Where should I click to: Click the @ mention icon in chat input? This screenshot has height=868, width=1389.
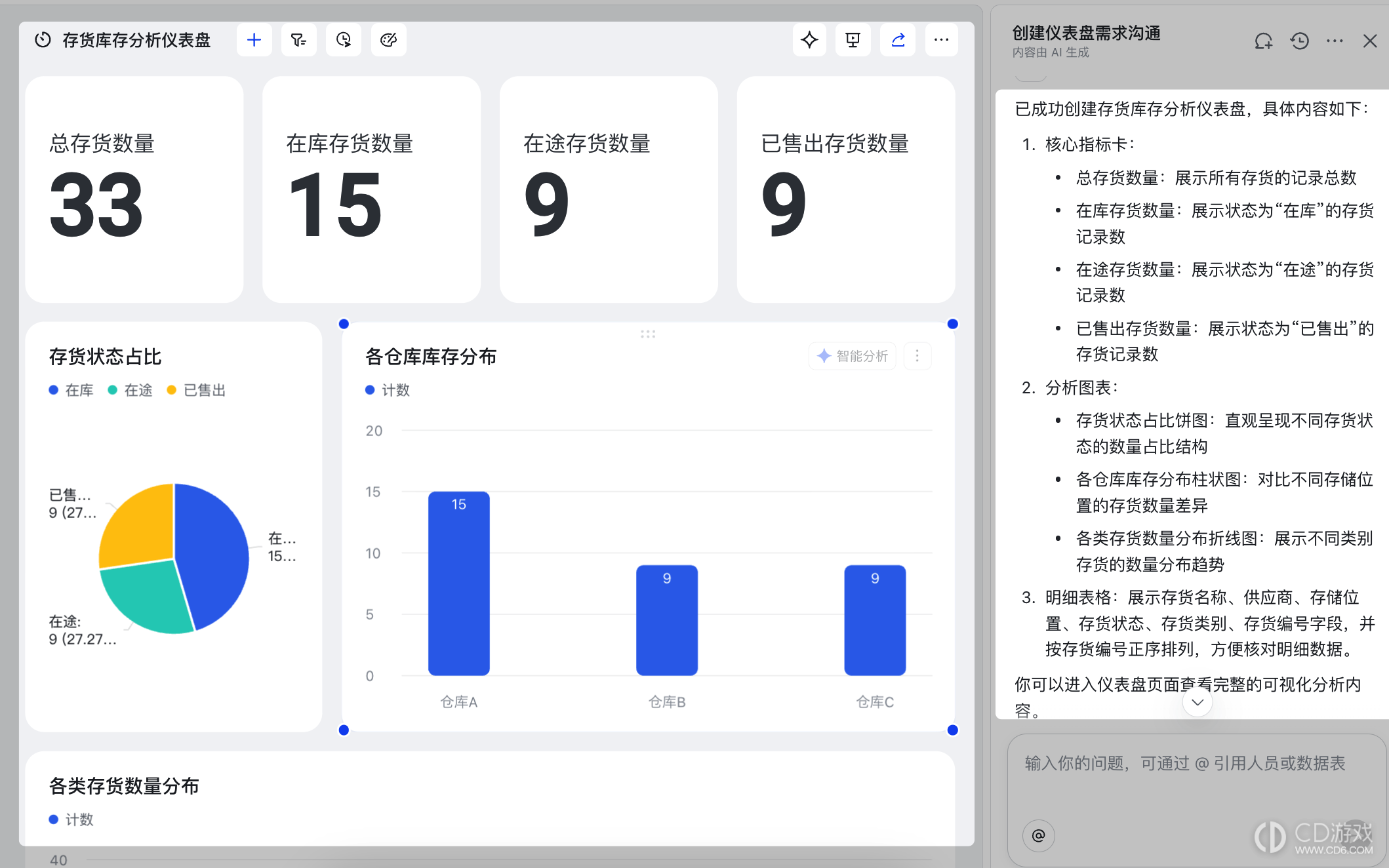tap(1039, 835)
